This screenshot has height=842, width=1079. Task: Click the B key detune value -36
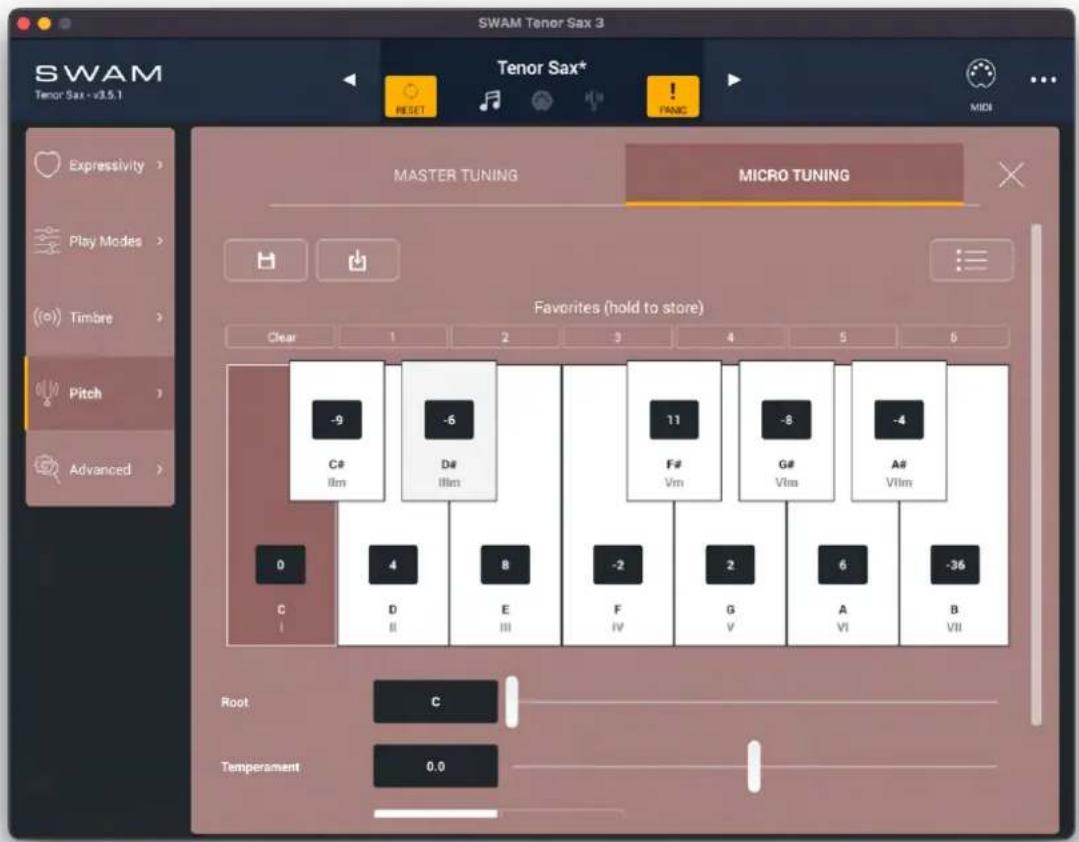(954, 565)
